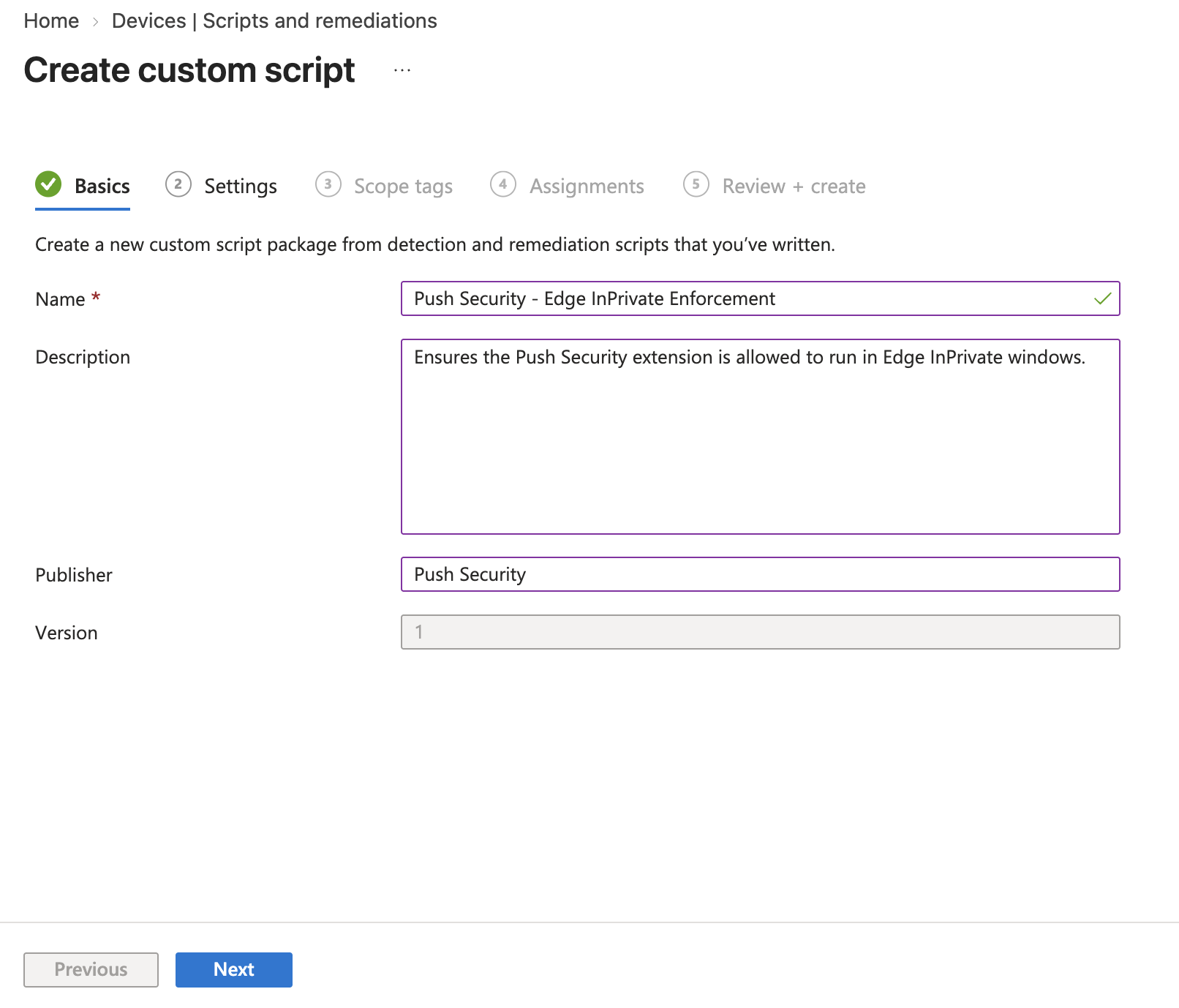Click the Next button
This screenshot has width=1179, height=1008.
click(x=234, y=970)
